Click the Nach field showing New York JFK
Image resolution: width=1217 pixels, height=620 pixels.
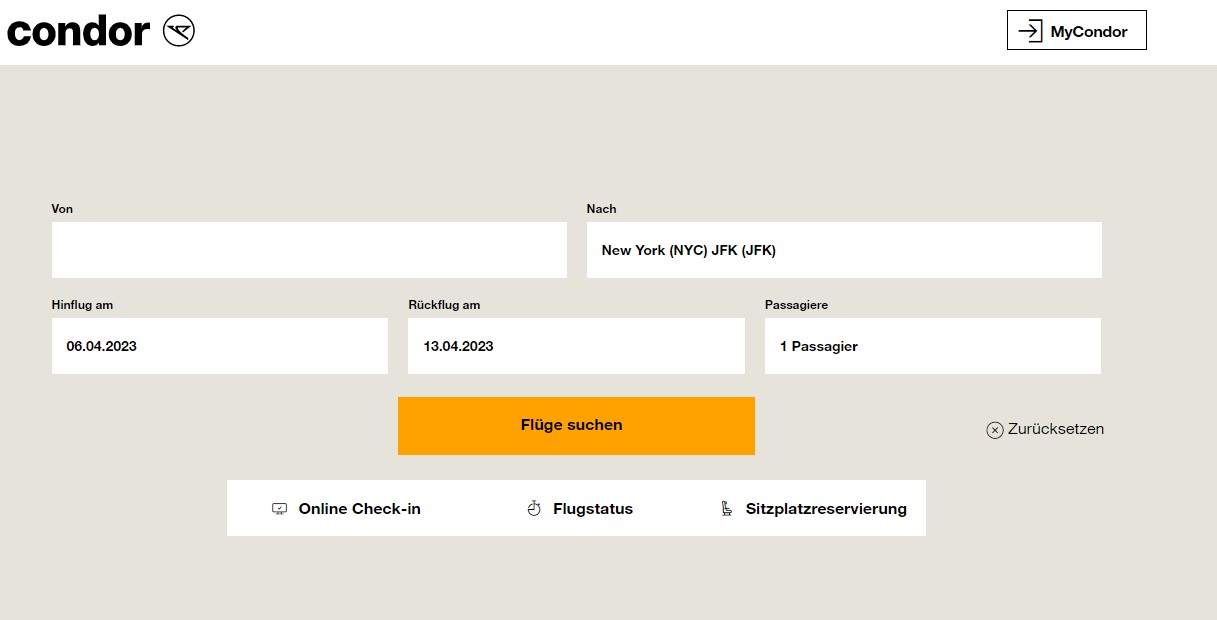coord(843,249)
